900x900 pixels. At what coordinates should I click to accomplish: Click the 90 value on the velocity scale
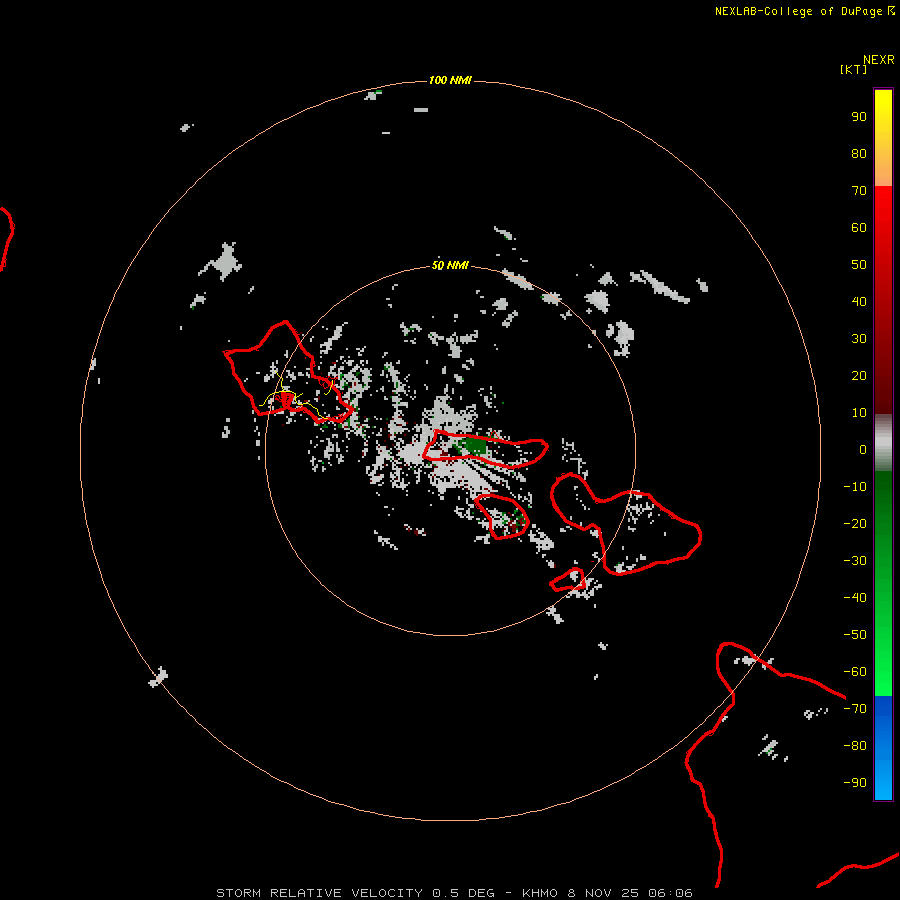(859, 117)
